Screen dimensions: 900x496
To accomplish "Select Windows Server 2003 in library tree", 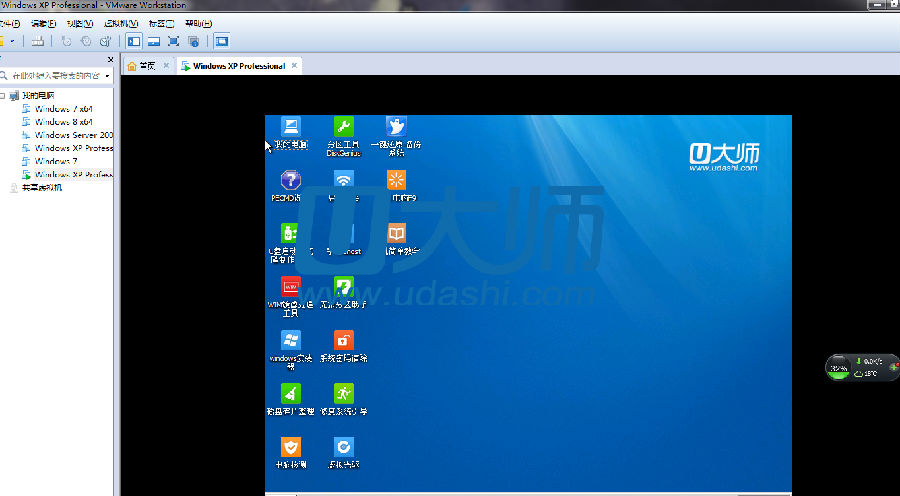I will pos(73,135).
